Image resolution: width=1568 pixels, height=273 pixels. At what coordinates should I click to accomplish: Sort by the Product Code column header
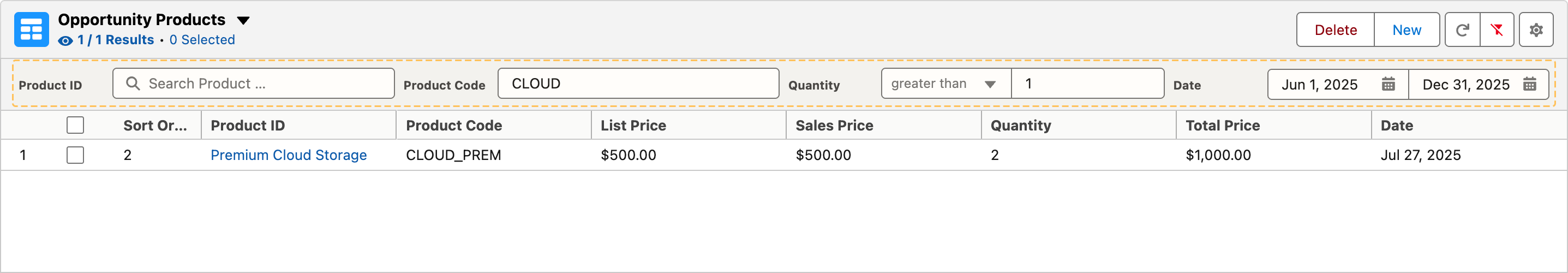click(x=454, y=126)
